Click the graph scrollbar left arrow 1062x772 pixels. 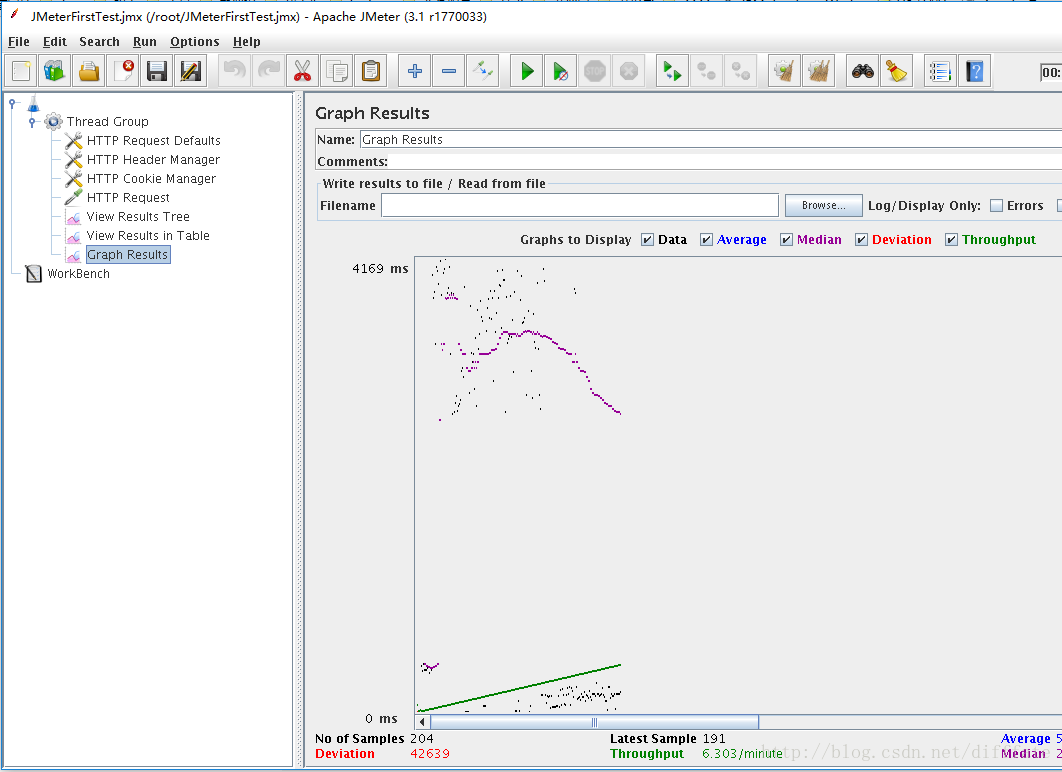click(422, 722)
